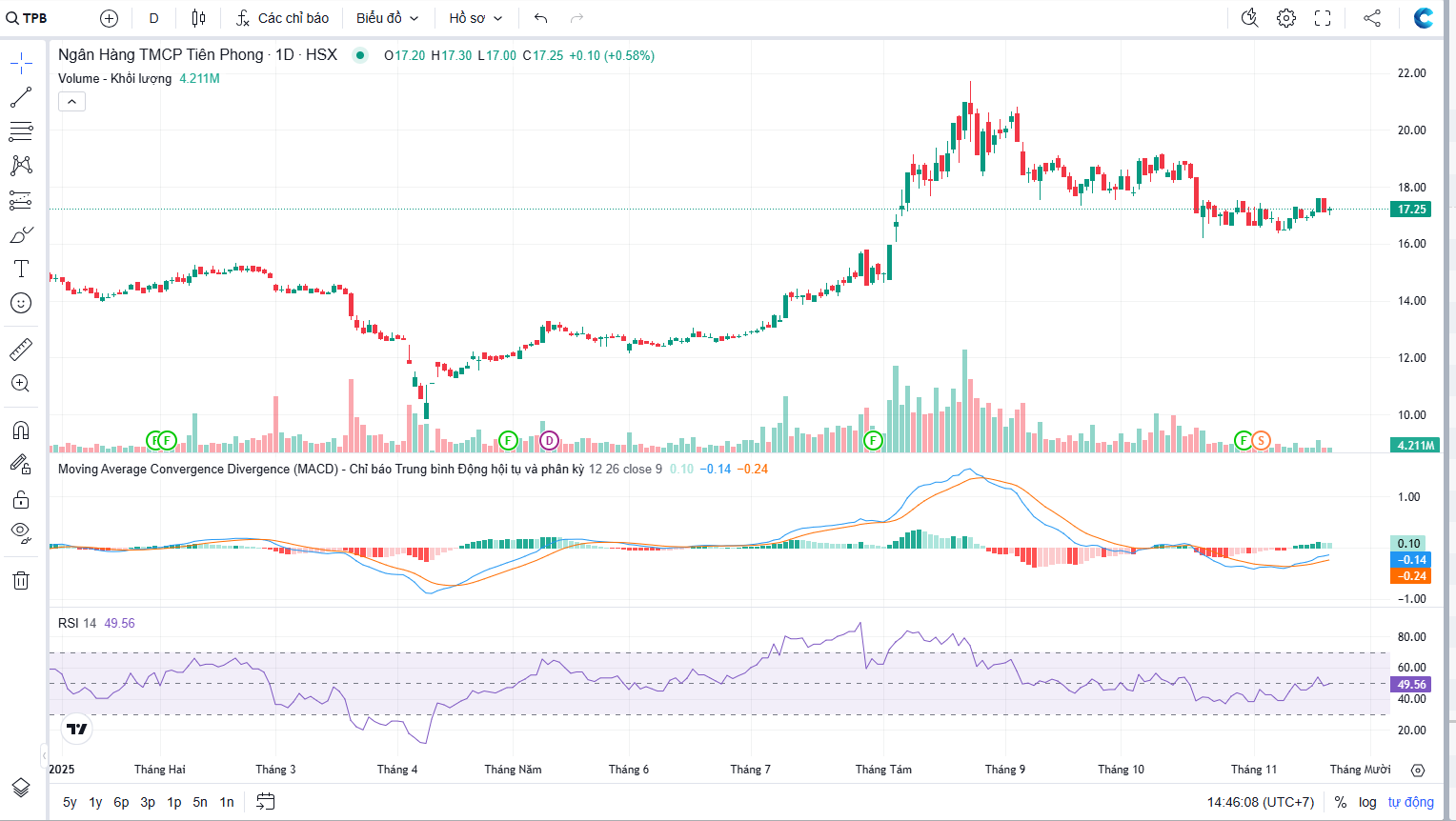Activate the magnet mode icon
This screenshot has width=1456, height=821.
coord(21,431)
